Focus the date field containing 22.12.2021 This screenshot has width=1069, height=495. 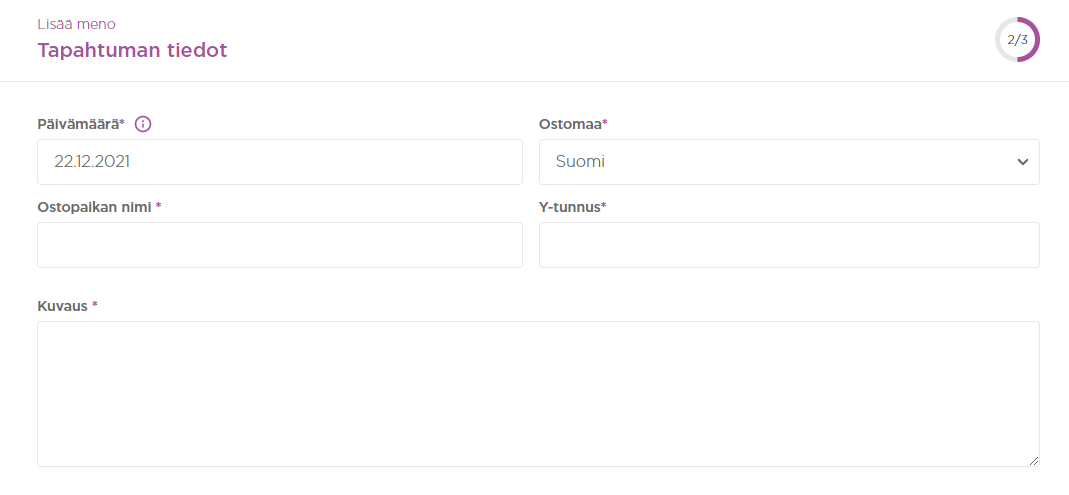coord(280,162)
